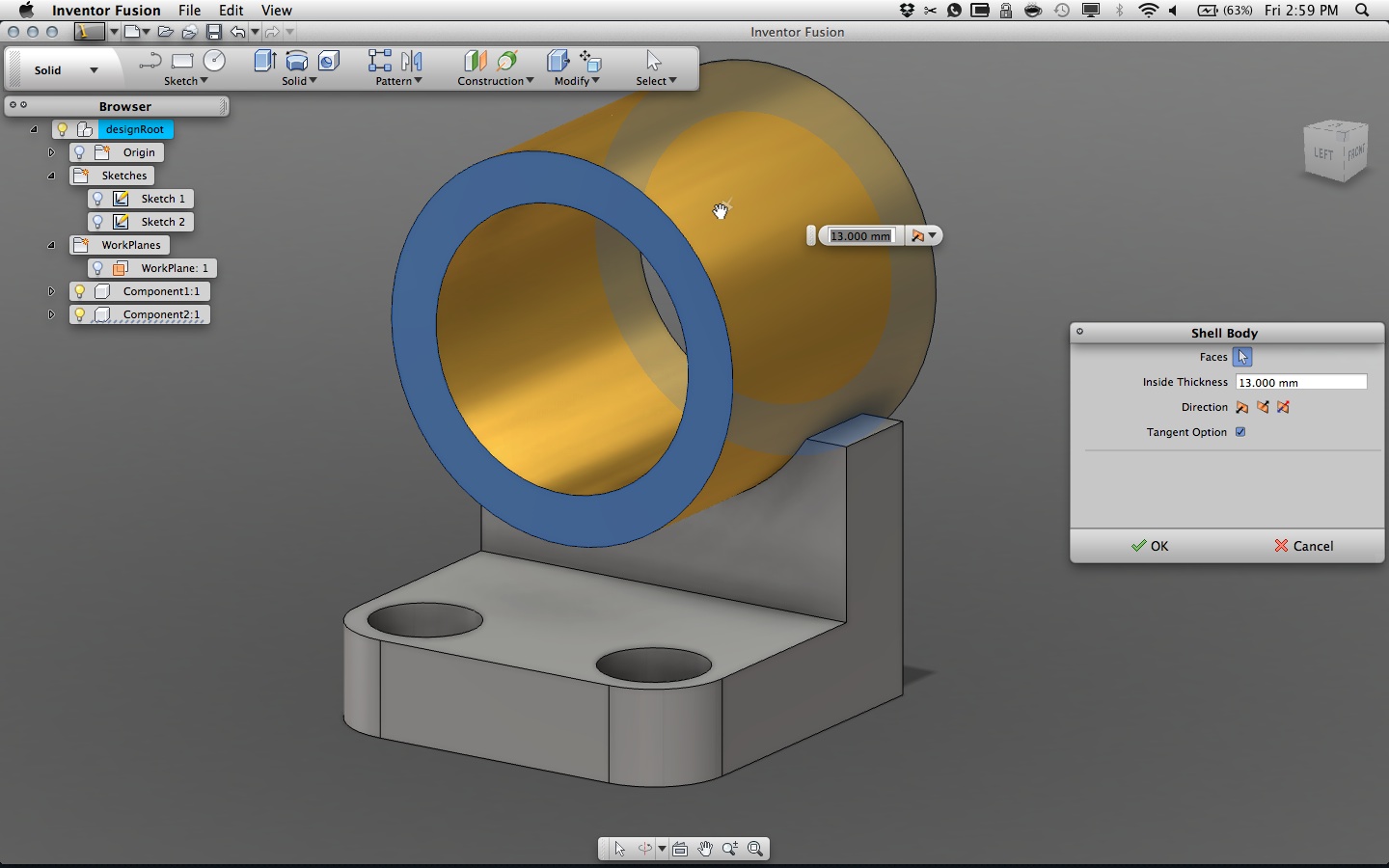Select the Revolve solid tool
Viewport: 1389px width, 868px height.
pyautogui.click(x=297, y=61)
